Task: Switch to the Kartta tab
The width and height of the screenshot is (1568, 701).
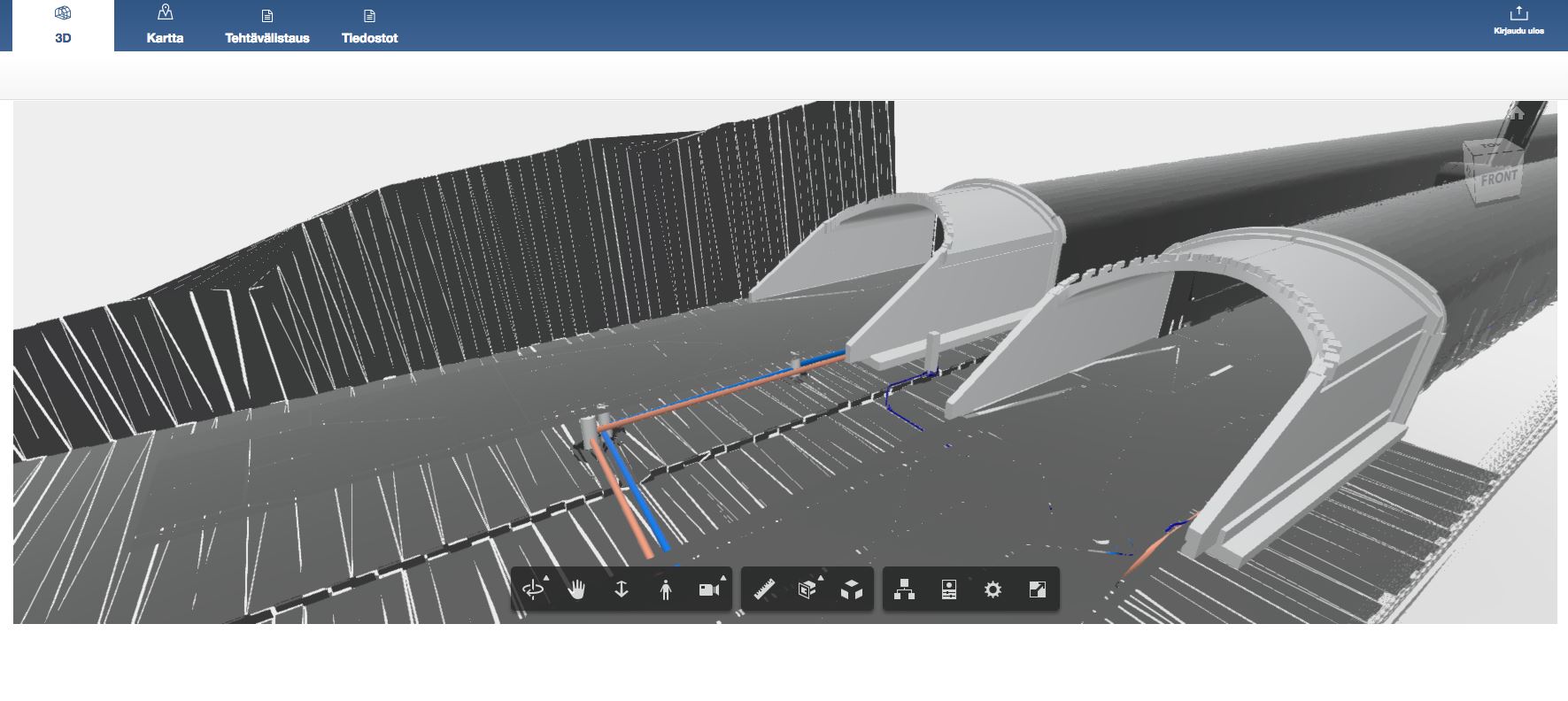Action: 165,26
